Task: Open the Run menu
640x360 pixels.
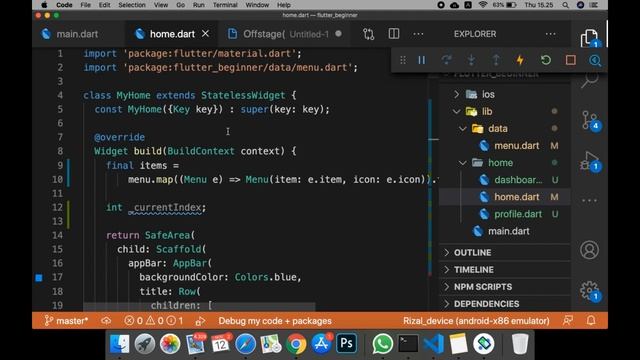Action: click(199, 5)
